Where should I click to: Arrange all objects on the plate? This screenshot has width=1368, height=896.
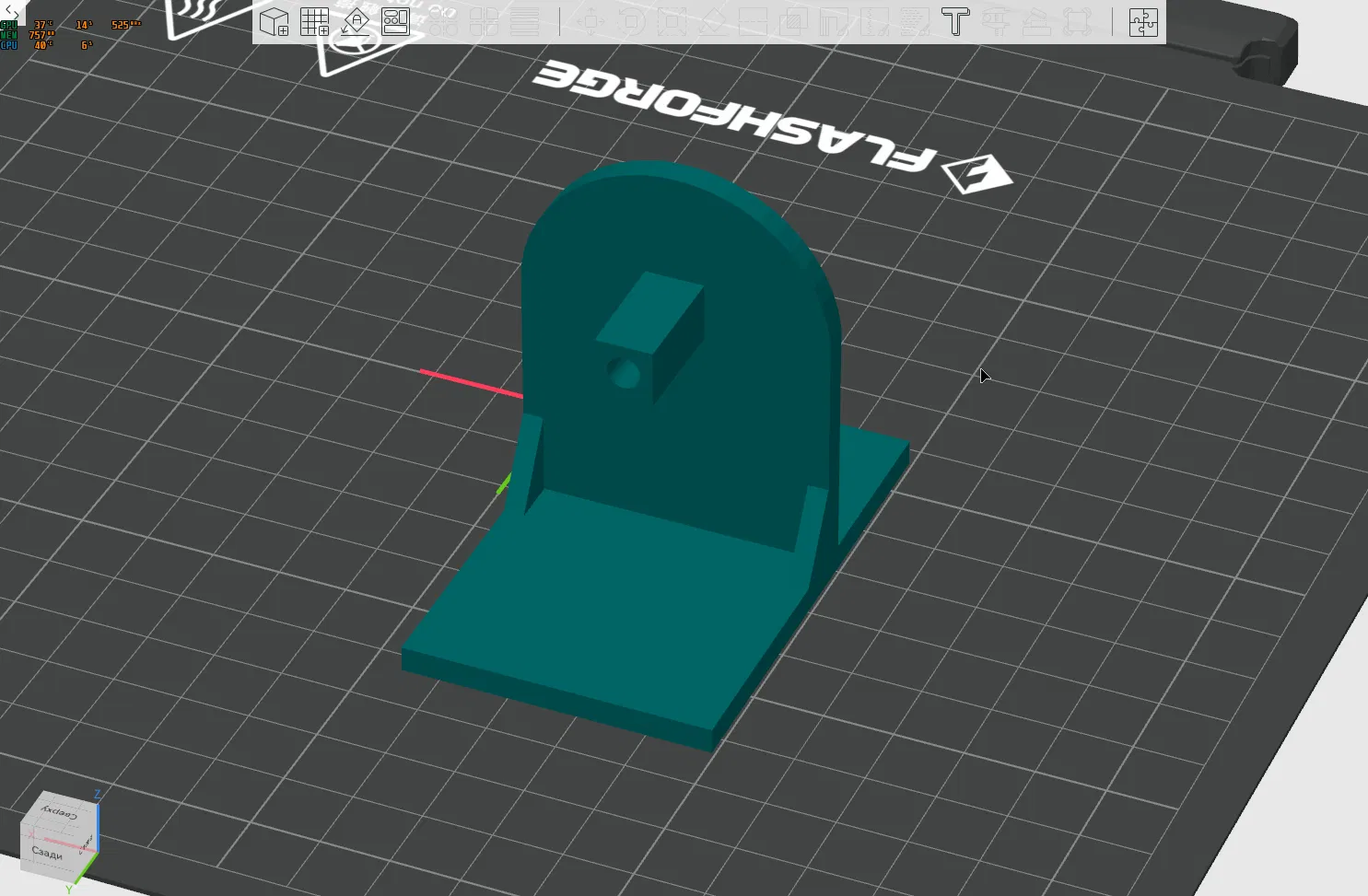point(396,22)
